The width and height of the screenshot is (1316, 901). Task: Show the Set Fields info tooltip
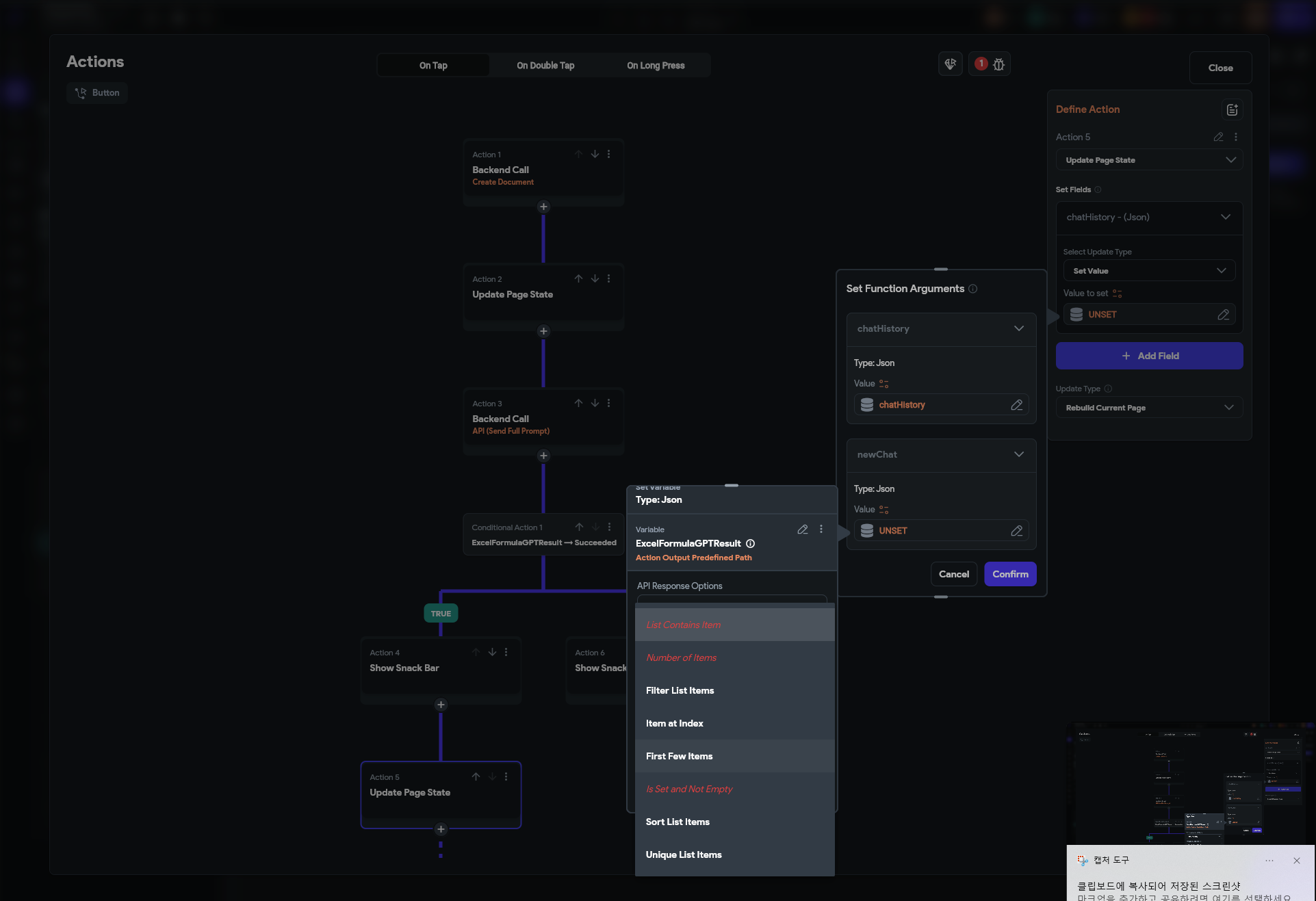[x=1098, y=190]
